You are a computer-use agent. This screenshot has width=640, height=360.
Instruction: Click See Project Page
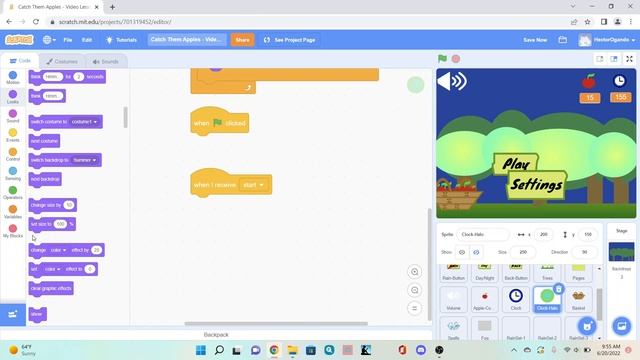289,40
